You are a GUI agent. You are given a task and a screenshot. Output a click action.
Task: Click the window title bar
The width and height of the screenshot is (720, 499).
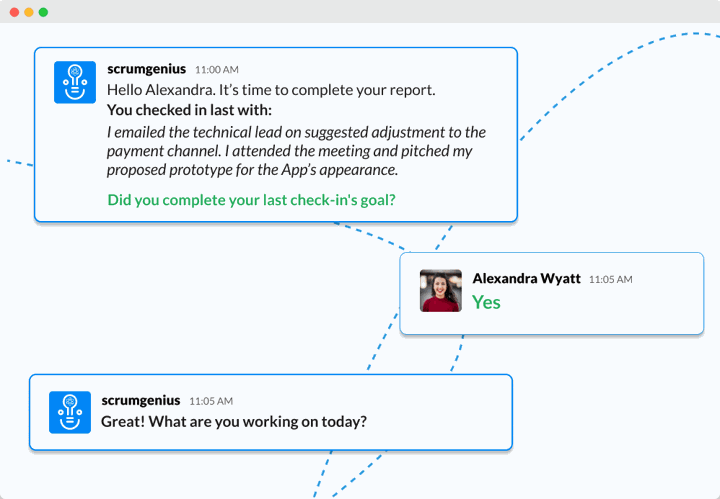(x=360, y=11)
